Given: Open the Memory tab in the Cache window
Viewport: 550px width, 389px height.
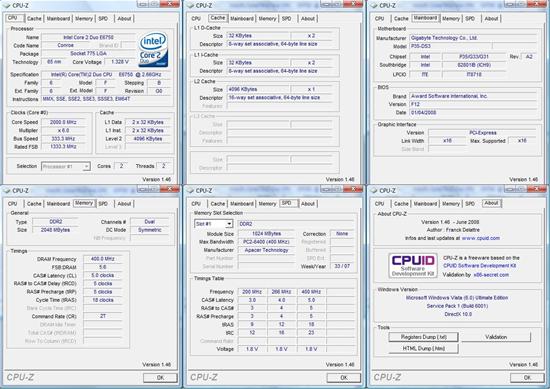Looking at the screenshot, I should click(x=267, y=19).
